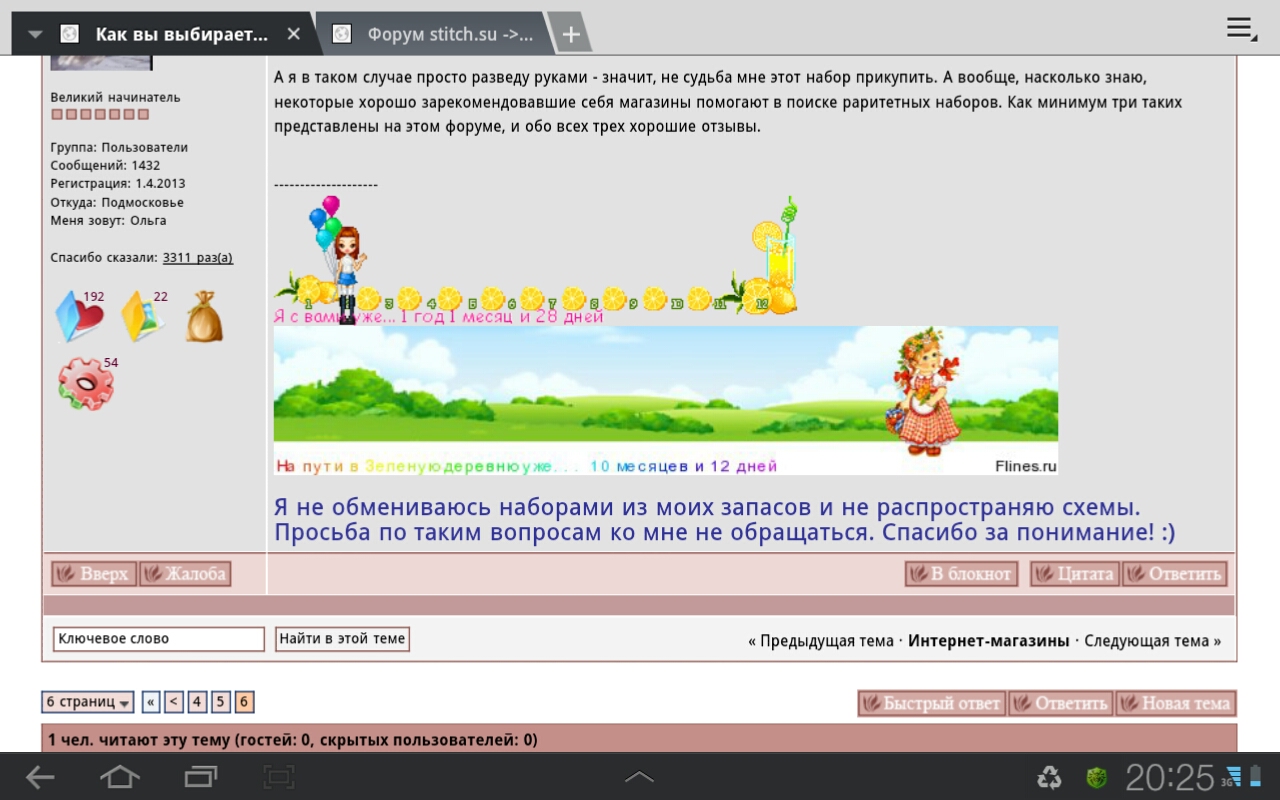This screenshot has width=1280, height=800.
Task: Open the tab list dropdown arrow
Action: tap(35, 35)
